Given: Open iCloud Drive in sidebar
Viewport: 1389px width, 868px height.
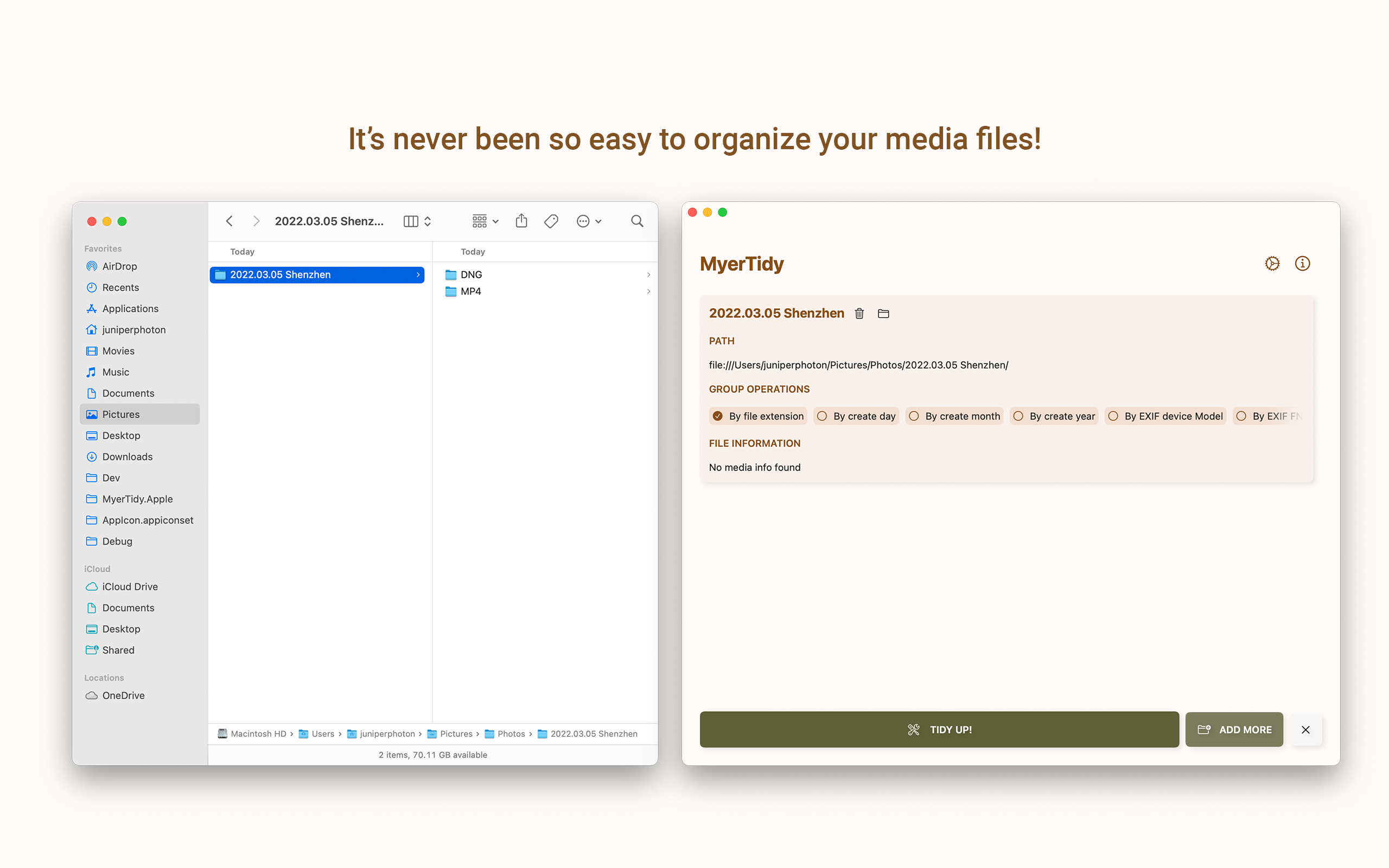Looking at the screenshot, I should coord(130,586).
